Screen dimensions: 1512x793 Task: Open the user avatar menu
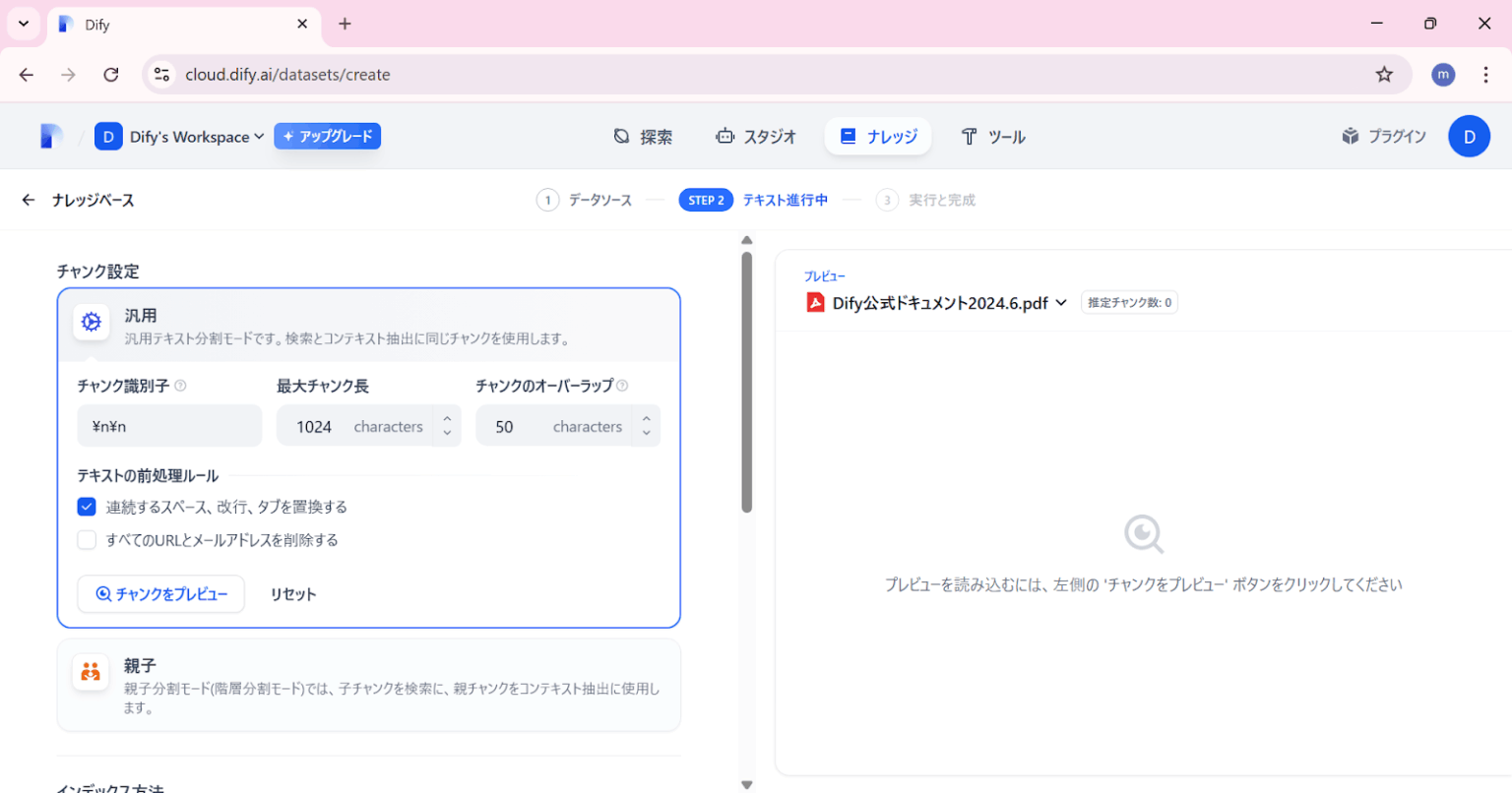point(1469,136)
